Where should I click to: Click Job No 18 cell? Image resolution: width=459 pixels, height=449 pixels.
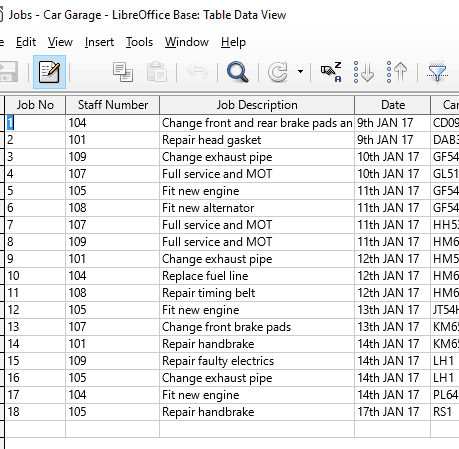(35, 412)
